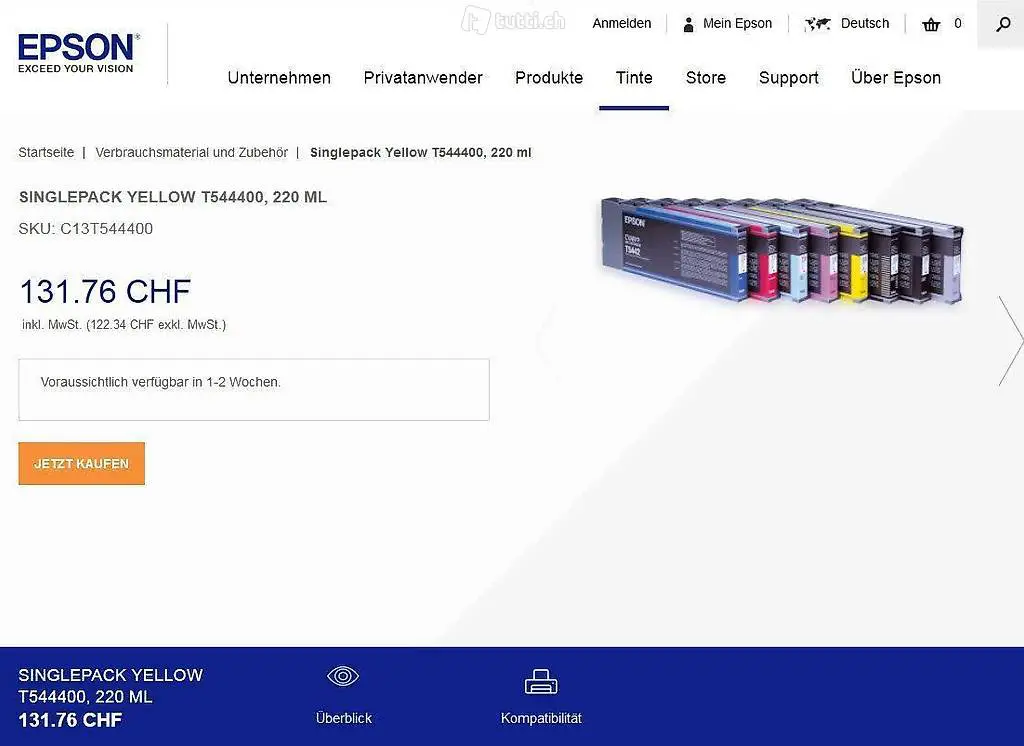Expand the Privatanwender navigation menu

point(423,78)
